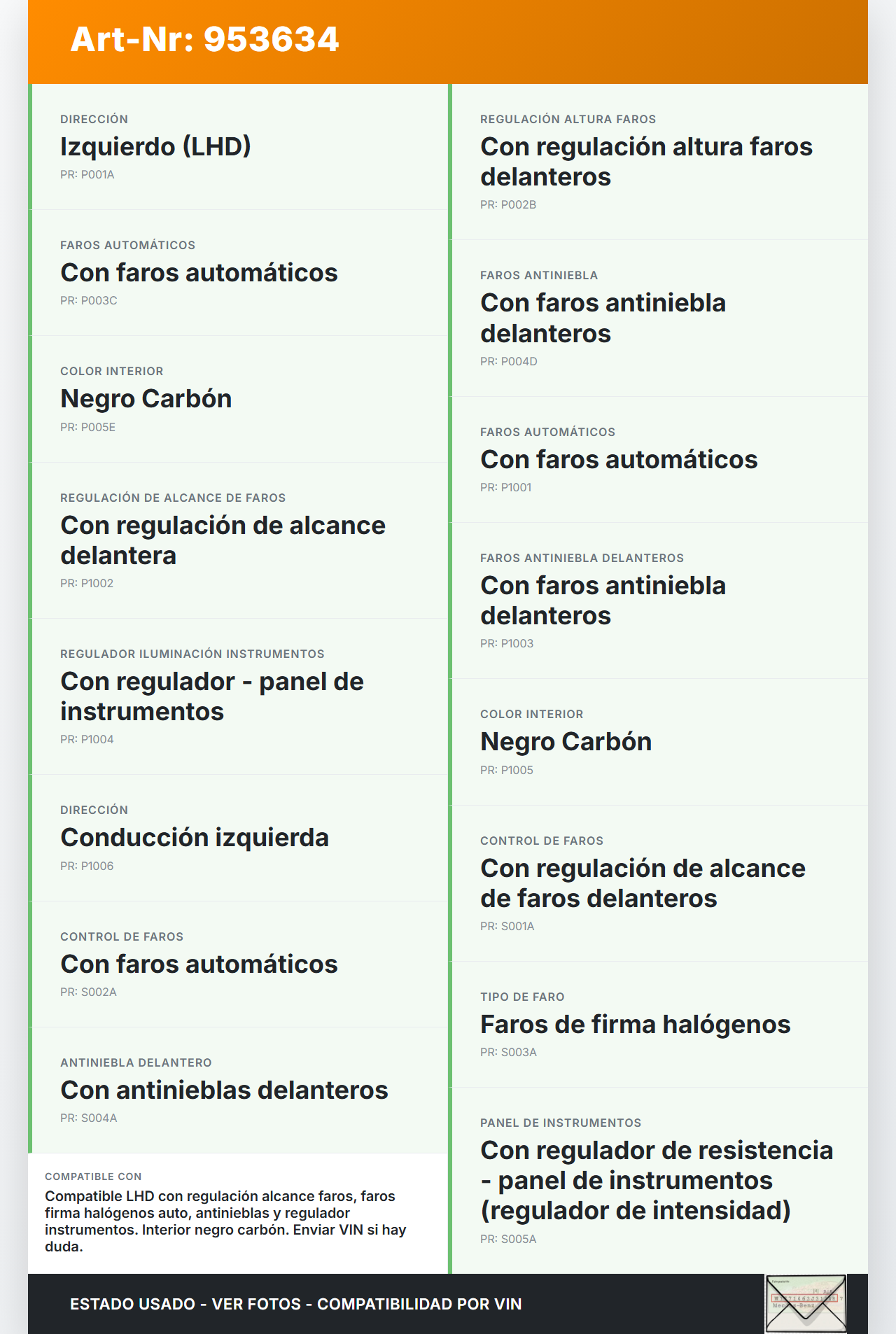Image resolution: width=896 pixels, height=1334 pixels.
Task: Select Con regulador de resistencia spec text
Action: [x=656, y=1181]
